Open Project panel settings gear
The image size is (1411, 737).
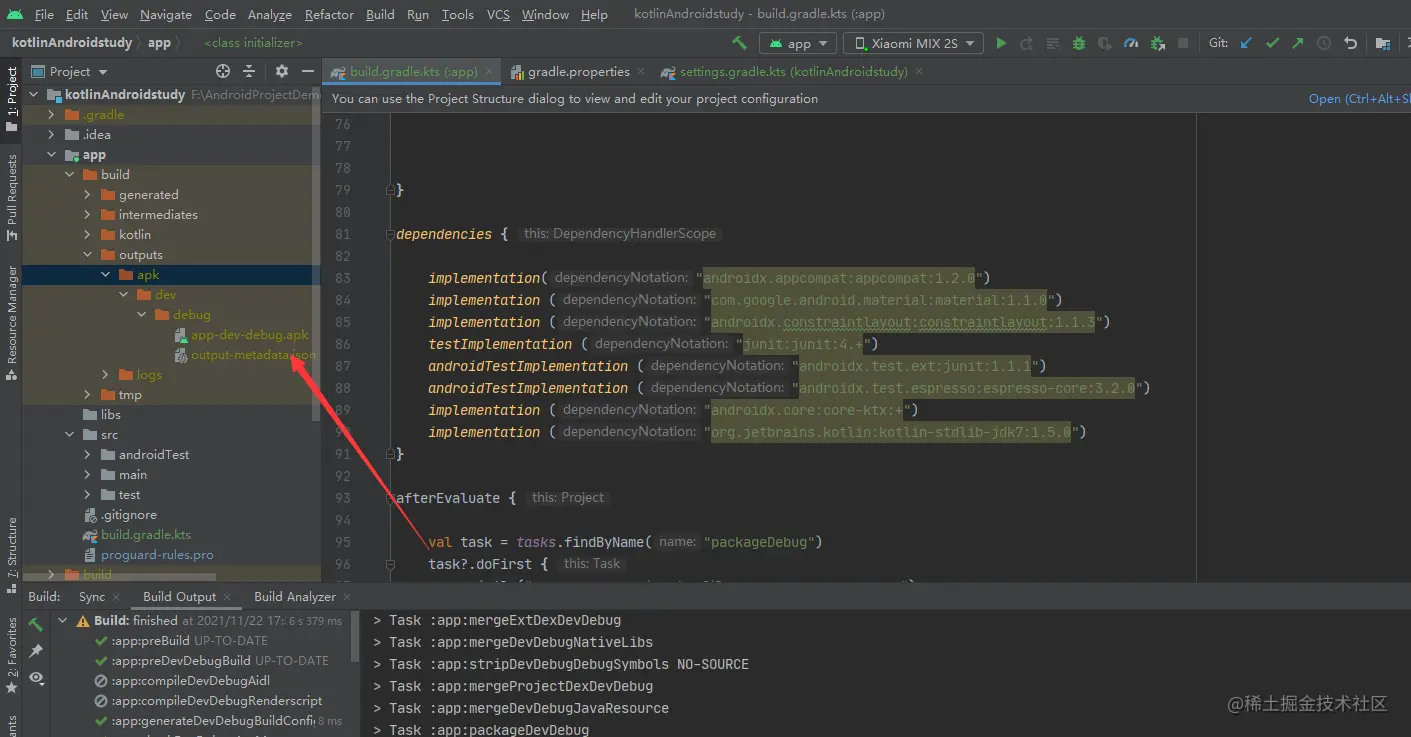(x=282, y=71)
